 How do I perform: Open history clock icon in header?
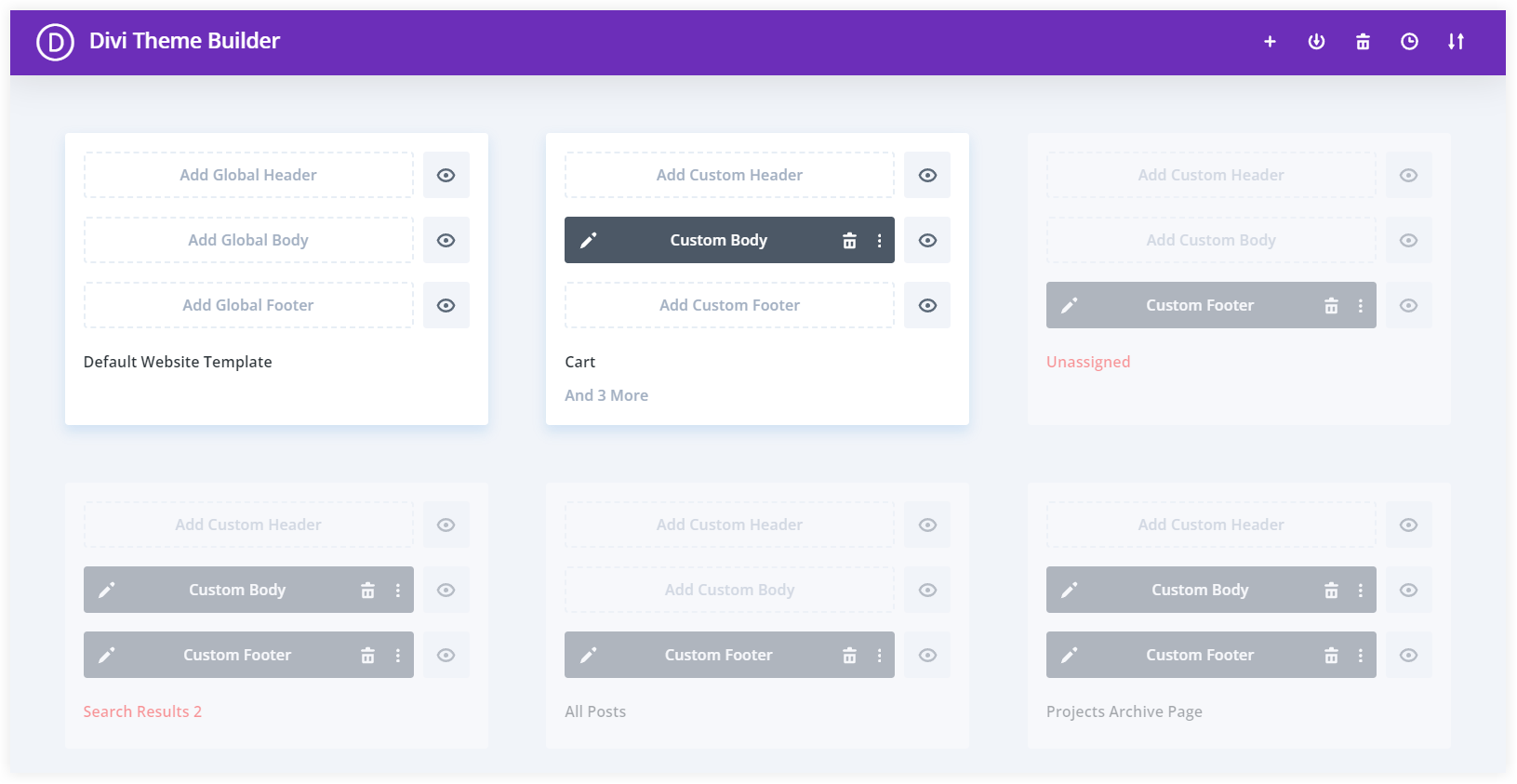click(1409, 42)
